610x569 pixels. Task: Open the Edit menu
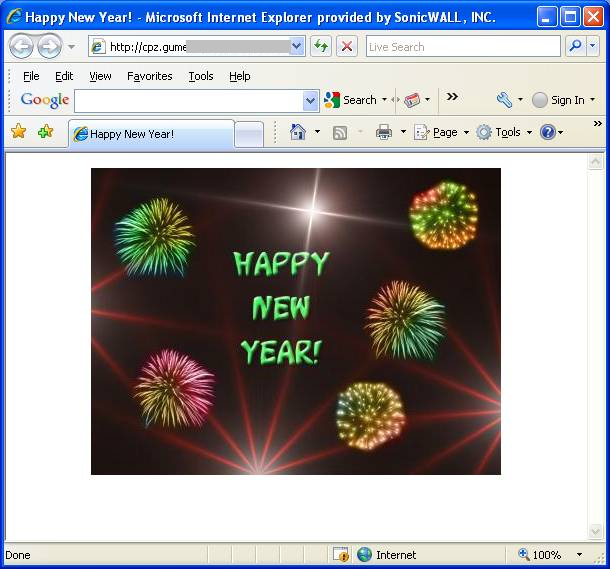(x=64, y=76)
